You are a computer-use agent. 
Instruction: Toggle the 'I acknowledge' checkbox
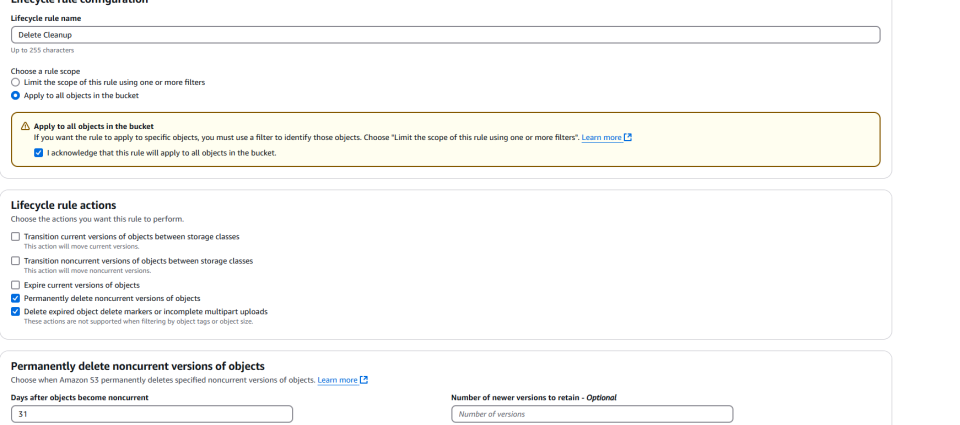pyautogui.click(x=38, y=152)
